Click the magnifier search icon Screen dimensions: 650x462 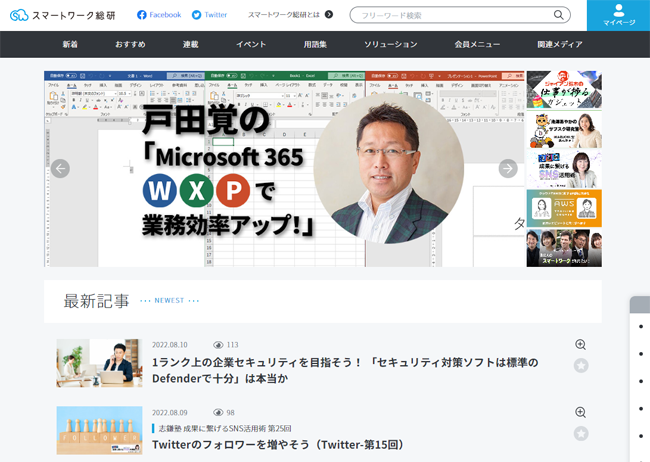click(x=558, y=15)
